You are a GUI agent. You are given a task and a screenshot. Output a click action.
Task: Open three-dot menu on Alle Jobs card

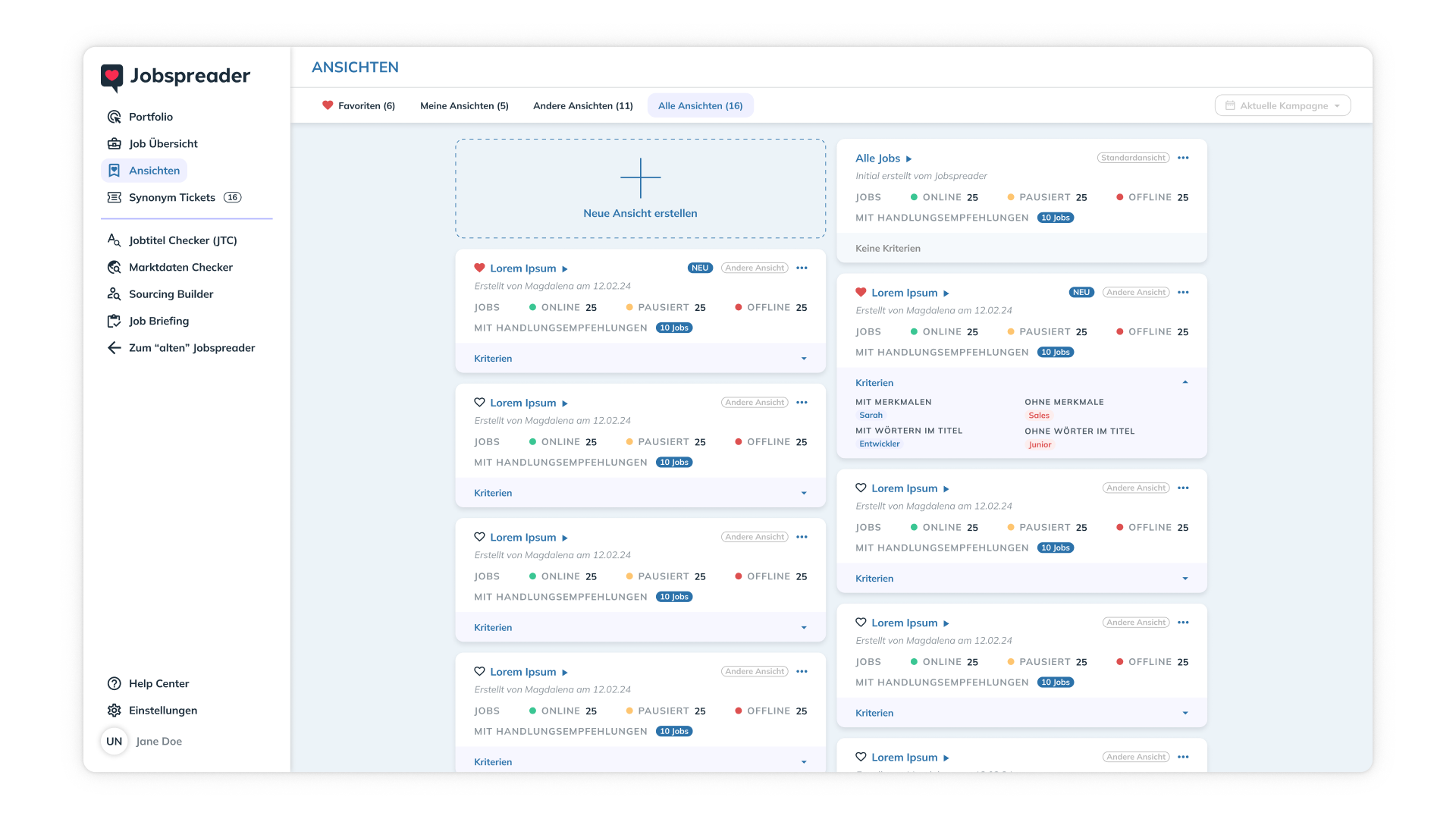tap(1183, 158)
